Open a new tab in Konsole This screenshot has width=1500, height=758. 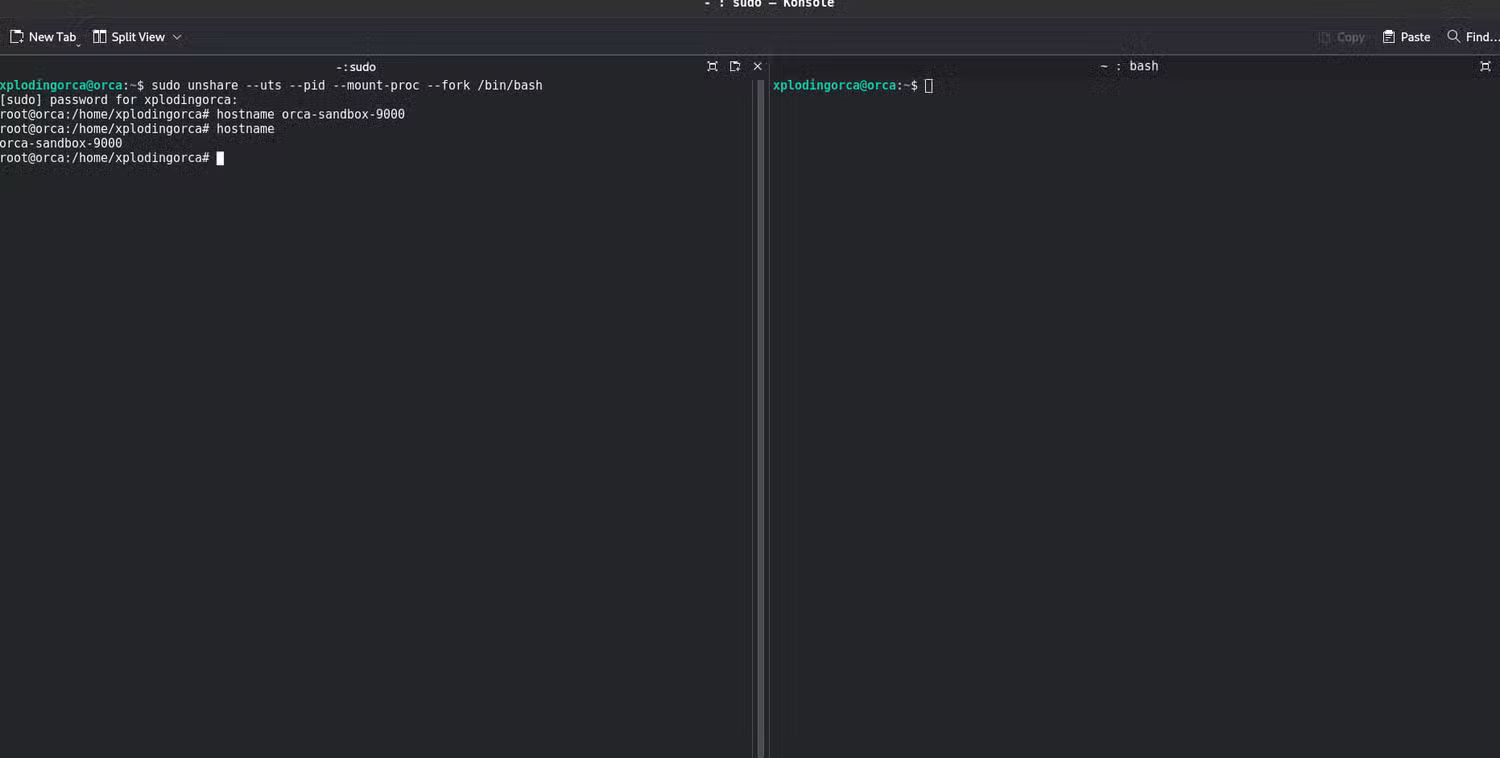click(42, 37)
